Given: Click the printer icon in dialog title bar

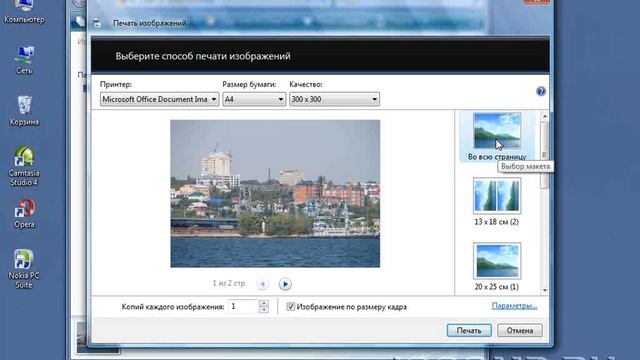Looking at the screenshot, I should 97,23.
